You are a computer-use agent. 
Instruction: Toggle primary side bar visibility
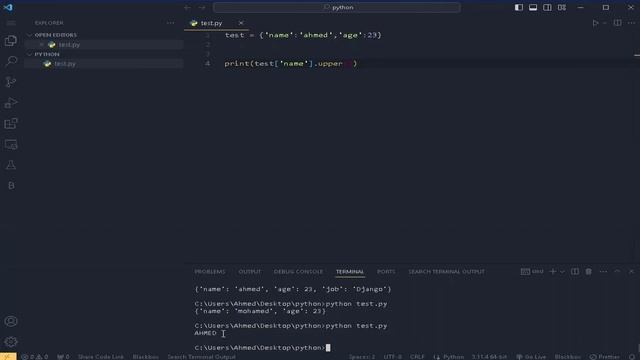[x=519, y=7]
